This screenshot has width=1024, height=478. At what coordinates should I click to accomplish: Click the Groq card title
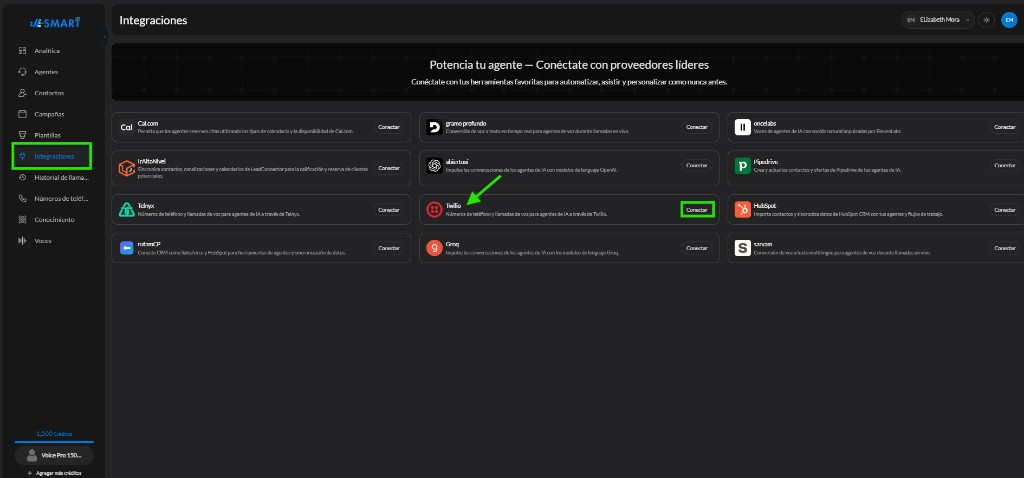pos(453,244)
